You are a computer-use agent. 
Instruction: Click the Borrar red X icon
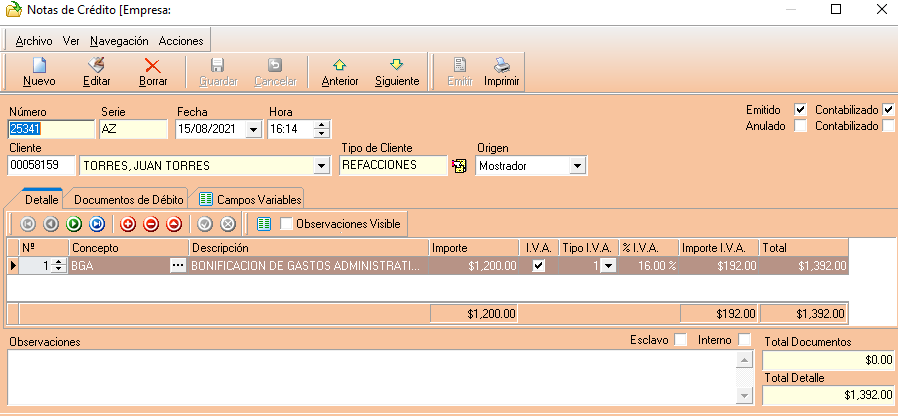[153, 65]
